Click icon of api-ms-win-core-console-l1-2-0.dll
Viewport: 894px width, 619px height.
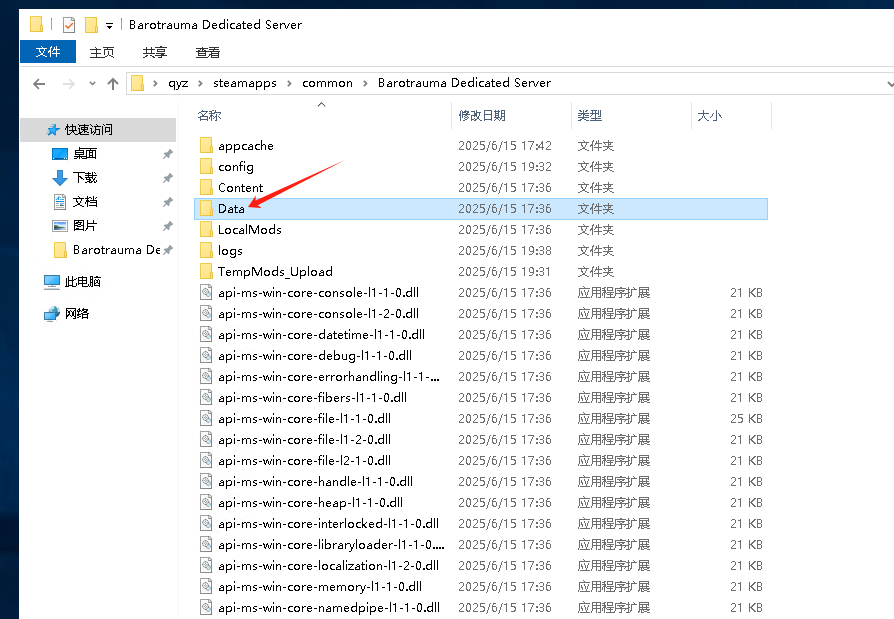point(206,313)
